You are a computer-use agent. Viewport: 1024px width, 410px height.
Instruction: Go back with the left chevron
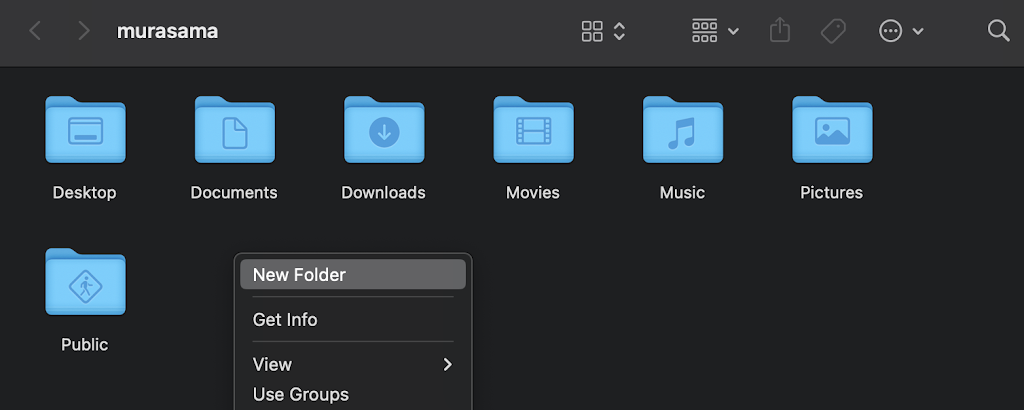point(36,31)
